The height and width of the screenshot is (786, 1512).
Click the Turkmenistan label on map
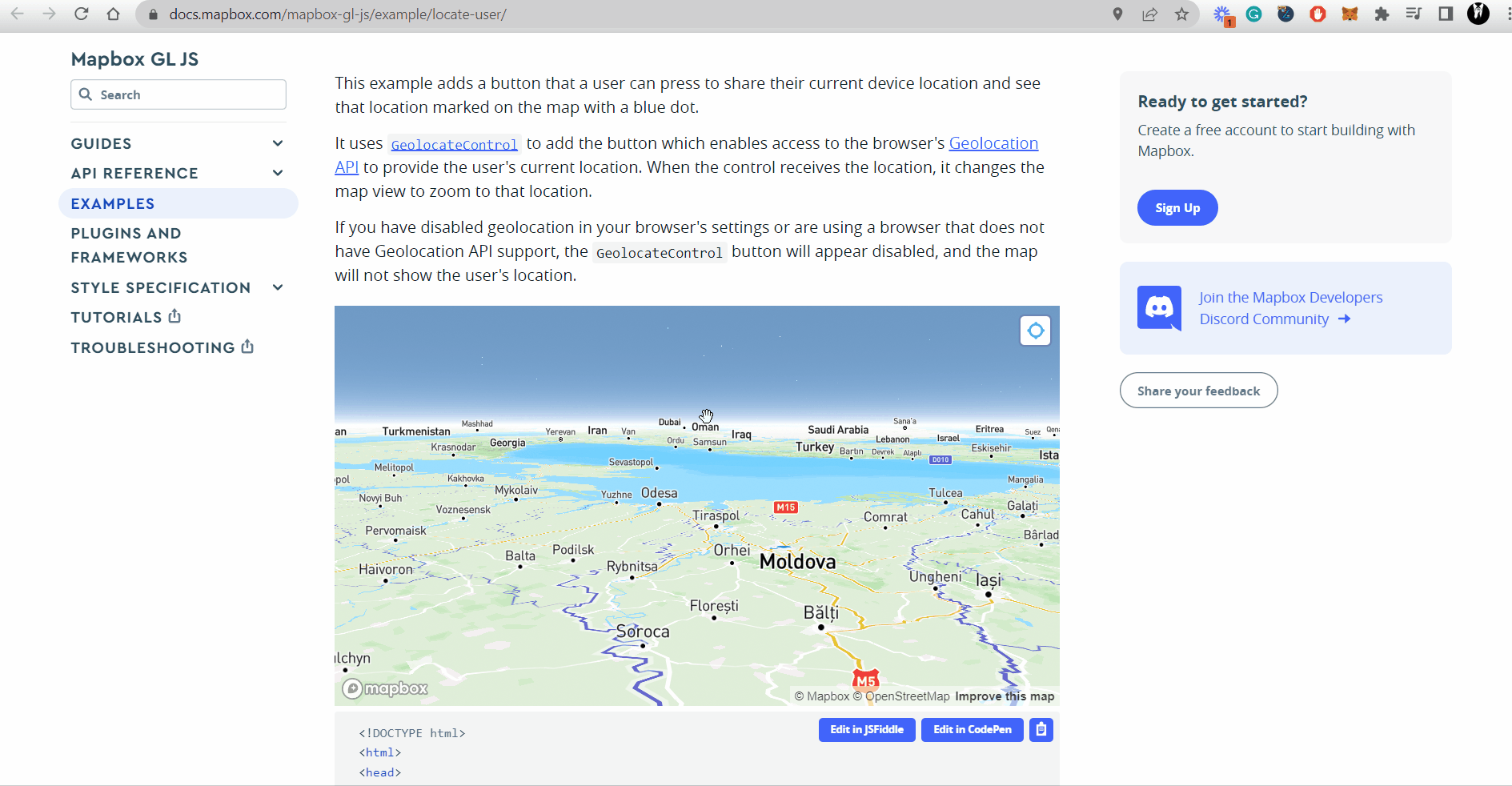click(416, 431)
